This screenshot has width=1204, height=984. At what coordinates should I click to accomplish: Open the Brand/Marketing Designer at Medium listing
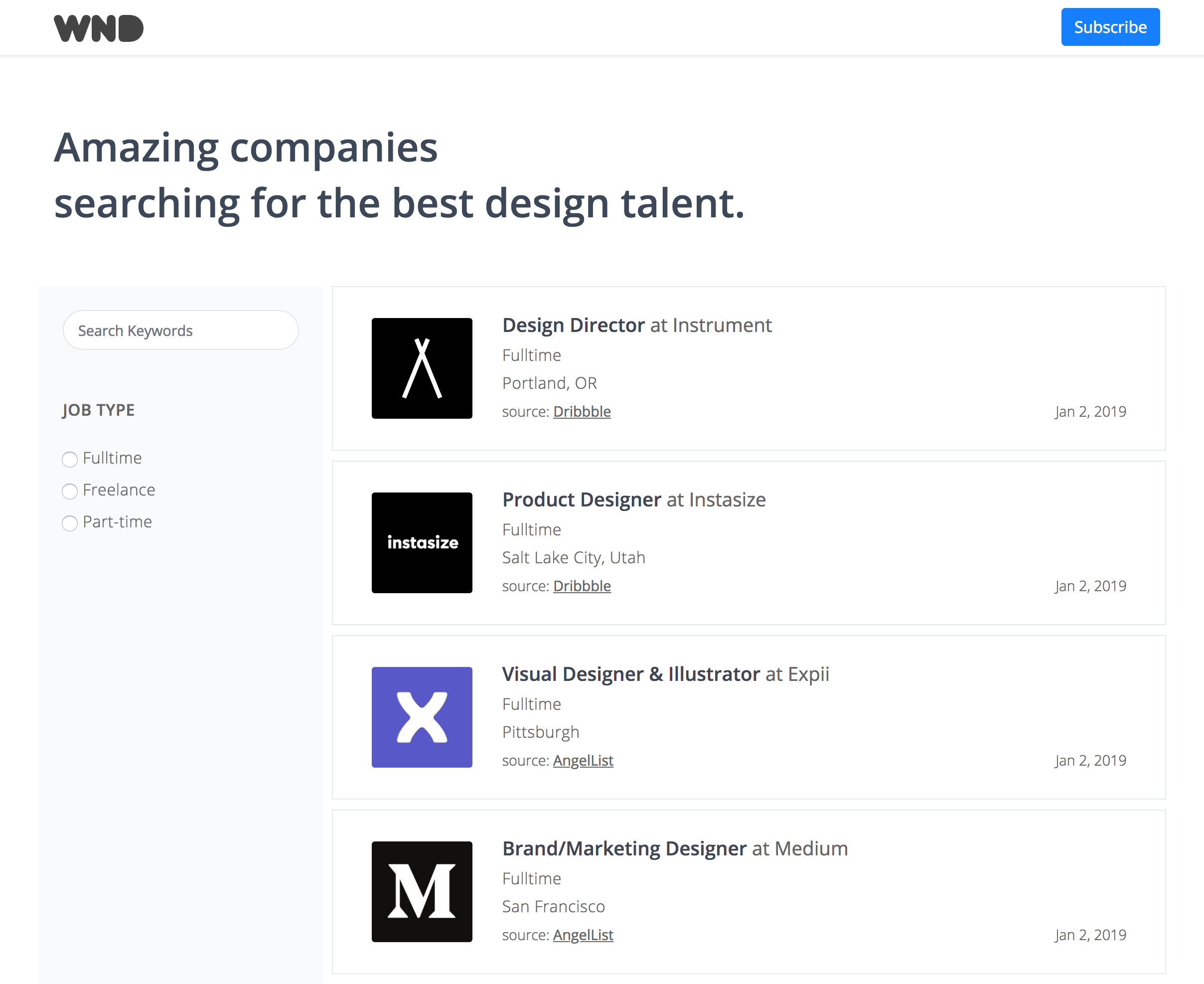click(624, 848)
